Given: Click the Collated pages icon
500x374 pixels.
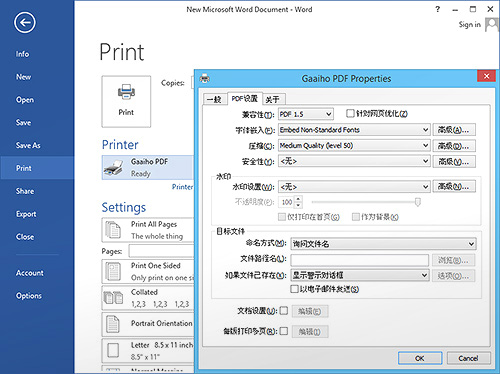Looking at the screenshot, I should pyautogui.click(x=113, y=297).
